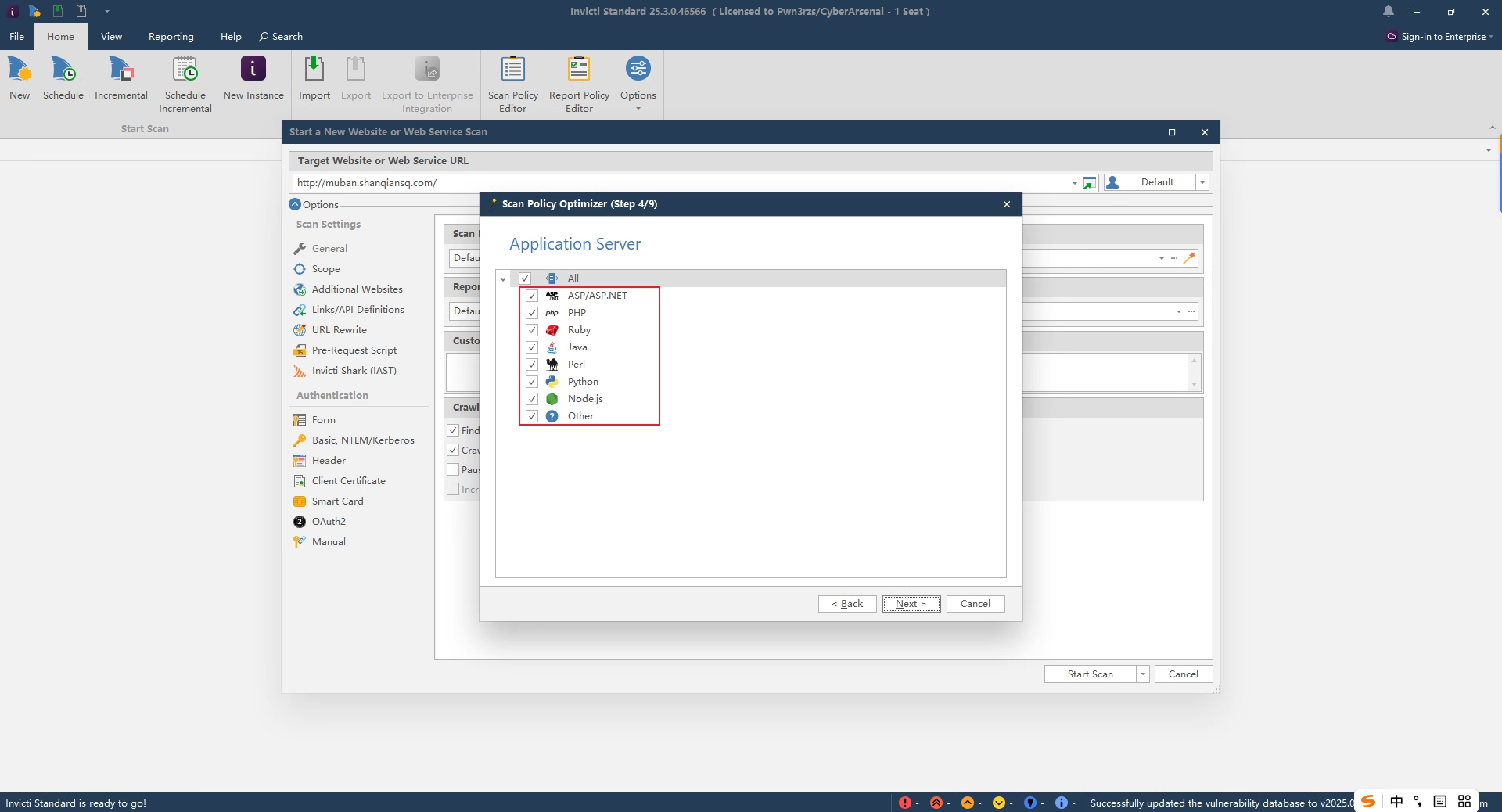
Task: Open the General settings link
Action: pyautogui.click(x=329, y=249)
